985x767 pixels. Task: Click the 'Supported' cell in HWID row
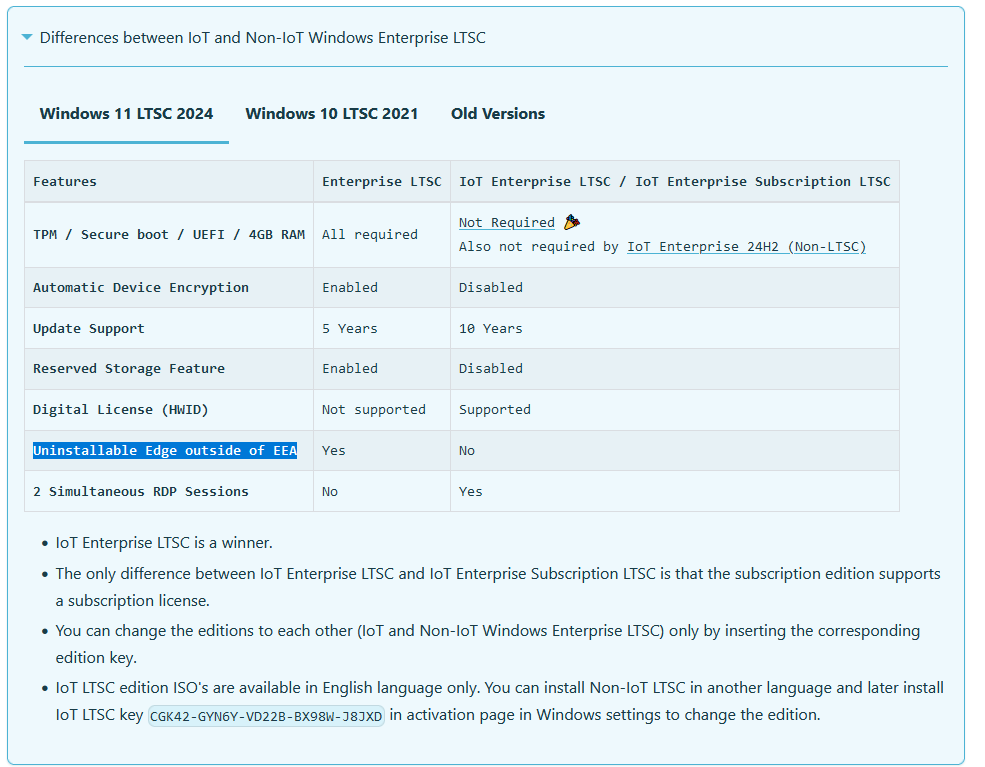click(x=675, y=410)
